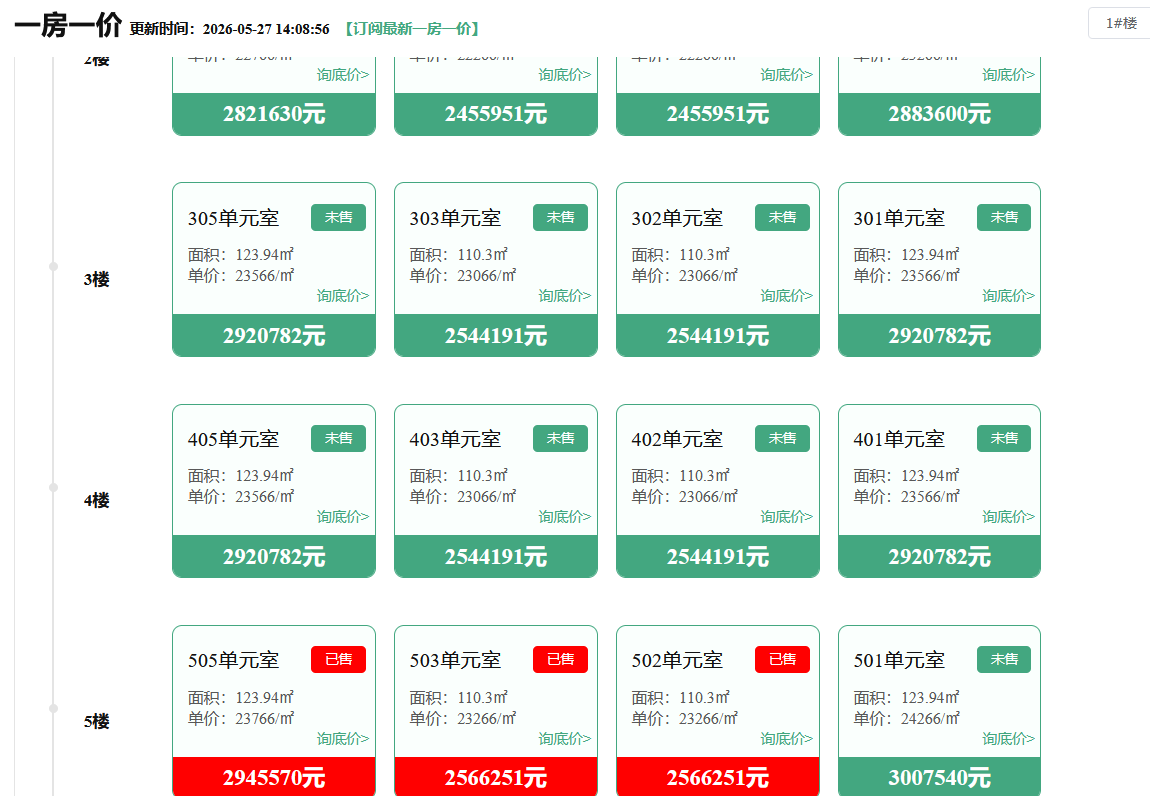
Task: Click the 2544191元 price bar of unit 403
Action: point(496,556)
